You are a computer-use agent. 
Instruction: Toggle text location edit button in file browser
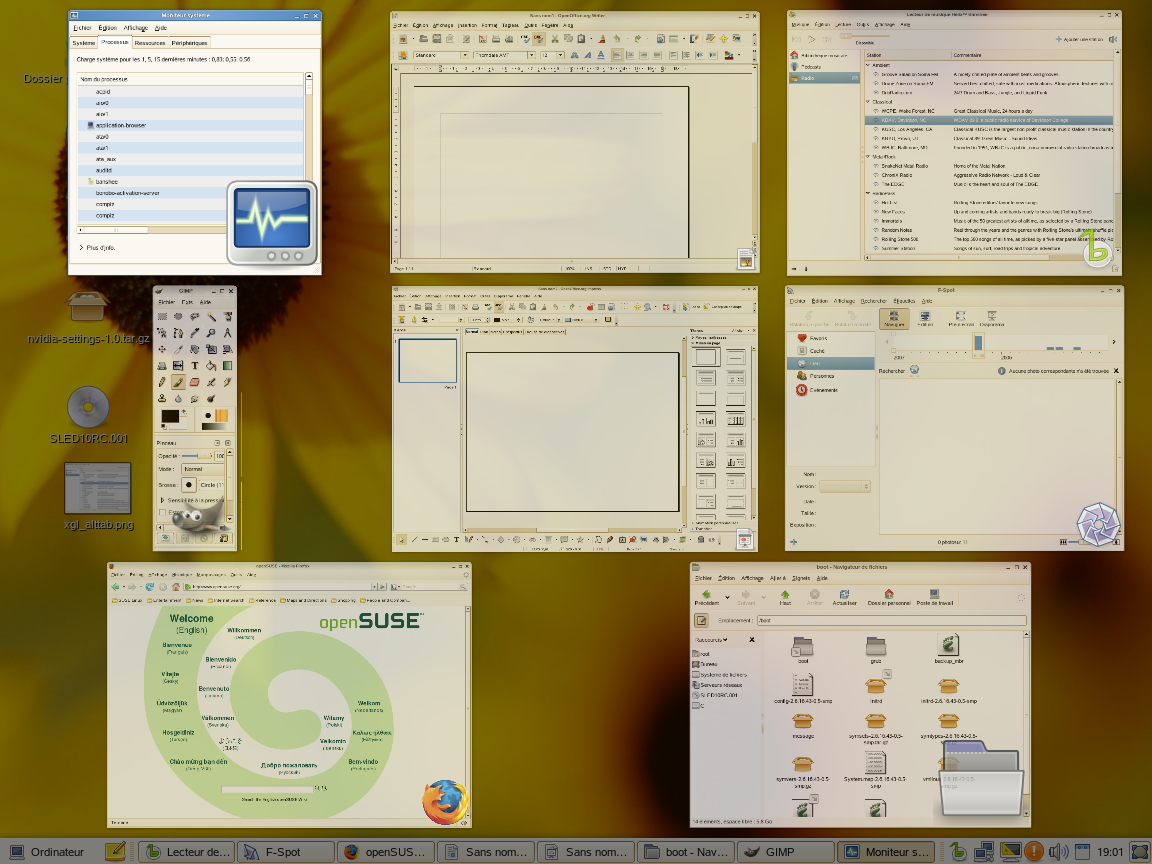click(x=701, y=620)
